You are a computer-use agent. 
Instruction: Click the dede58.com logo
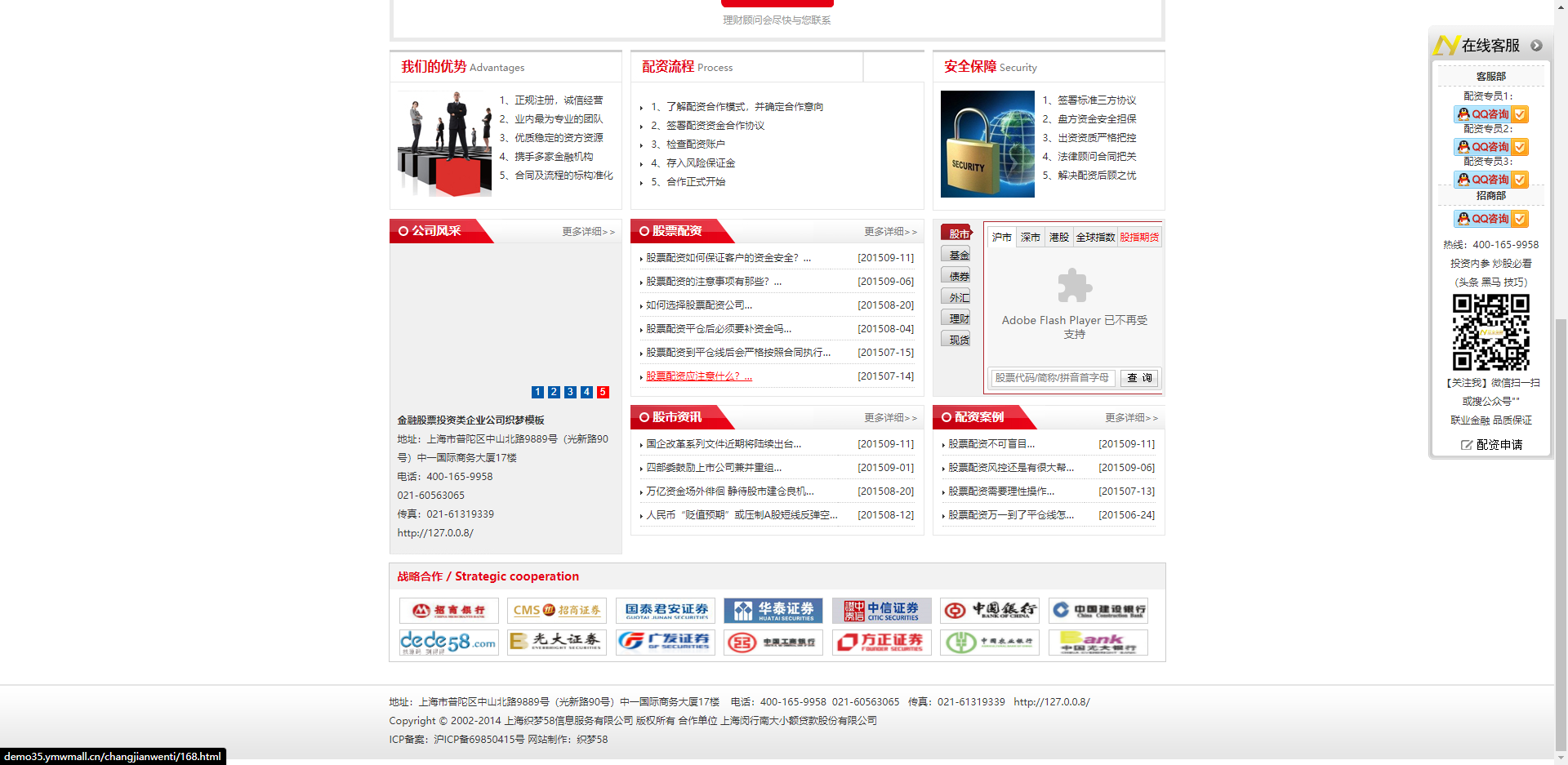click(448, 643)
